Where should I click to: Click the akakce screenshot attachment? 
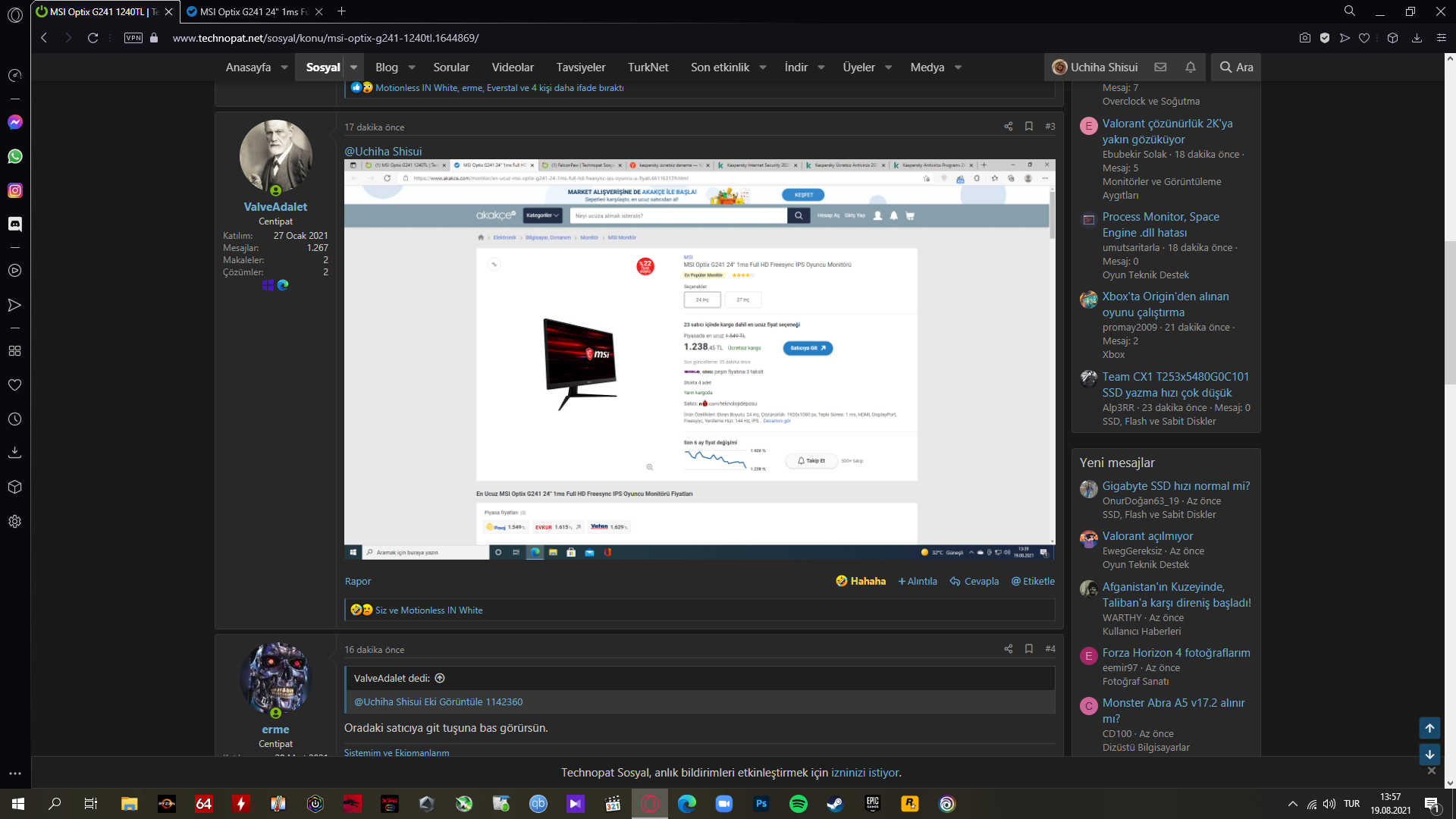[699, 360]
